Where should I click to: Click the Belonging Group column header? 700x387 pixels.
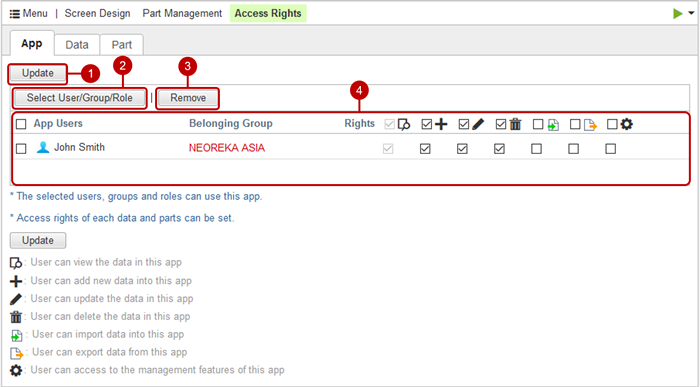[231, 124]
